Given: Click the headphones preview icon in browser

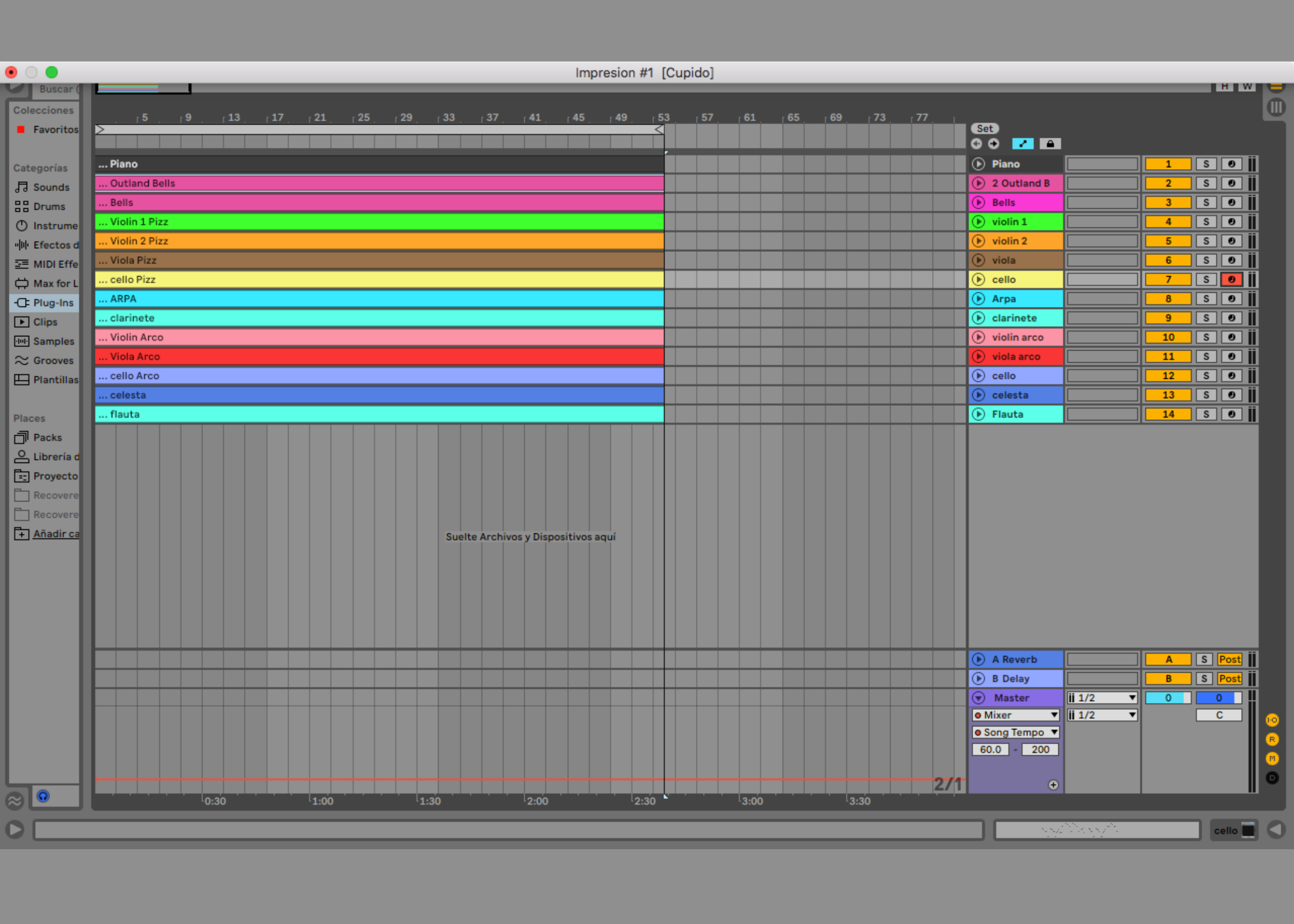Looking at the screenshot, I should click(43, 796).
